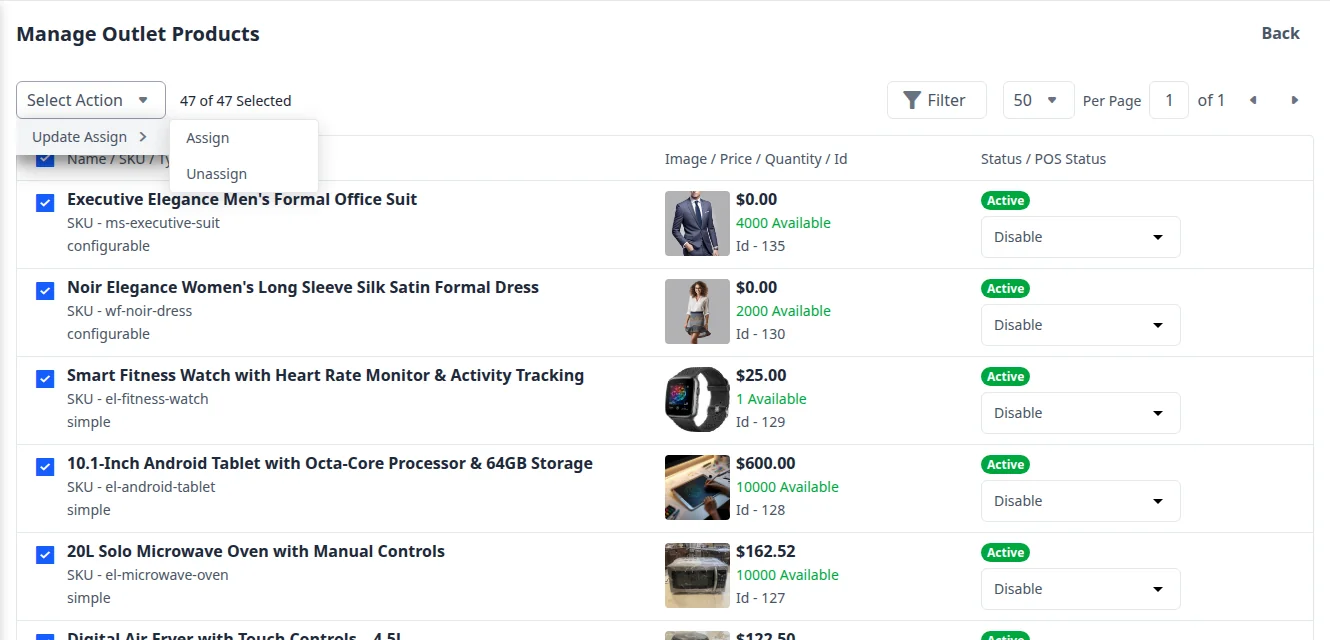Click the fitness watch product thumbnail
The width and height of the screenshot is (1330, 640).
coord(697,399)
